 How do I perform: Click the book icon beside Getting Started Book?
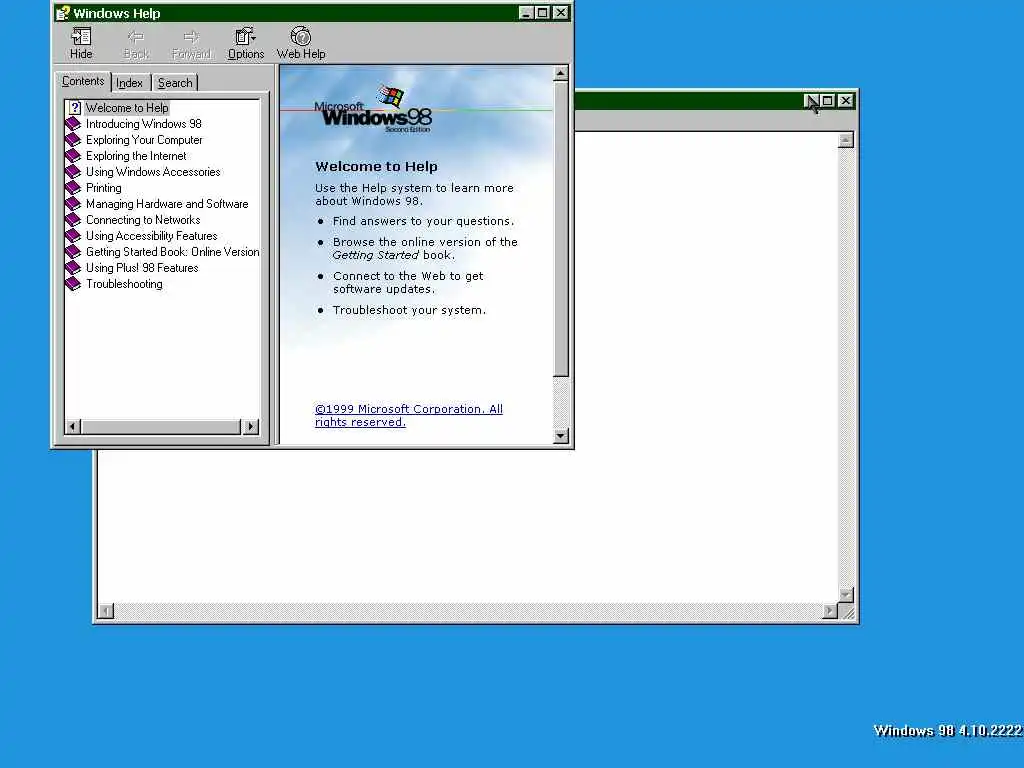pos(73,251)
